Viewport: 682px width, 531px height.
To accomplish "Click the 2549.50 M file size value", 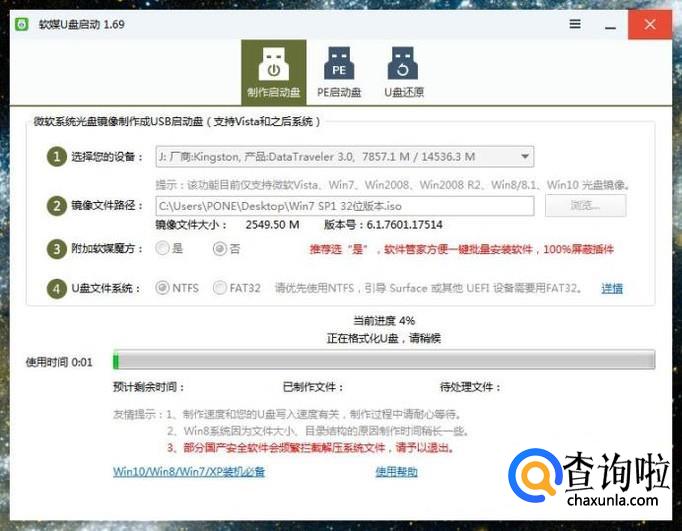I will click(x=272, y=225).
